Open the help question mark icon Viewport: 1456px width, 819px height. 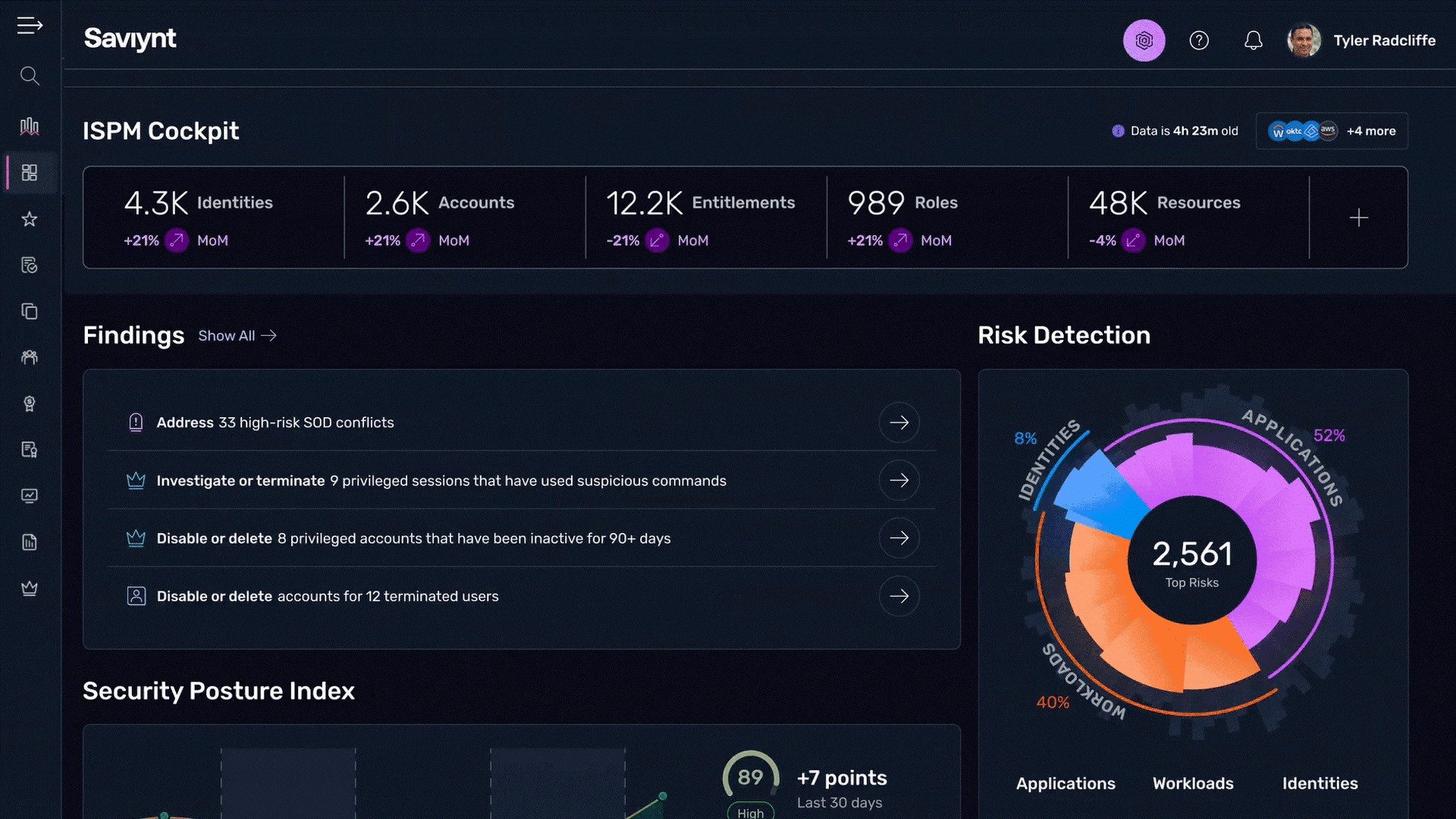click(x=1199, y=40)
